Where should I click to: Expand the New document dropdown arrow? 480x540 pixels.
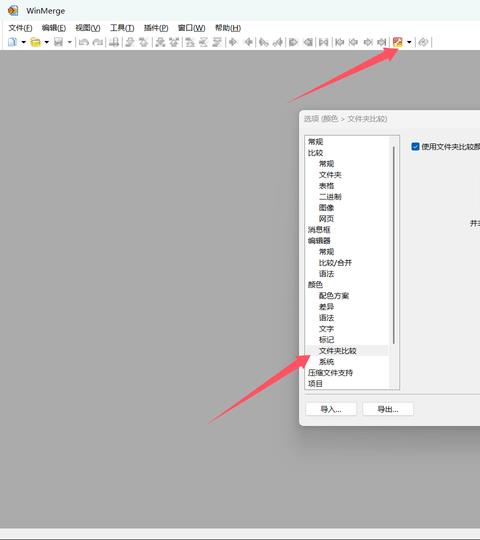(x=23, y=42)
